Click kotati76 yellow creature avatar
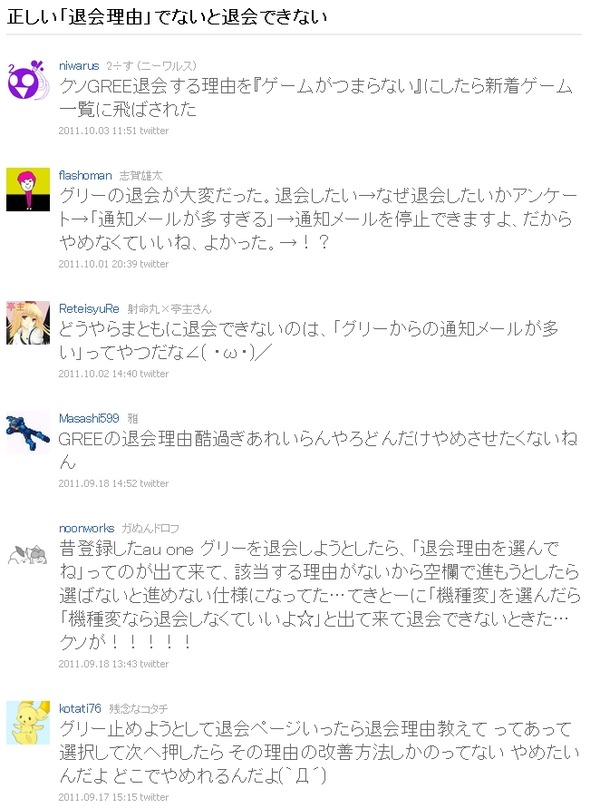 tap(28, 722)
